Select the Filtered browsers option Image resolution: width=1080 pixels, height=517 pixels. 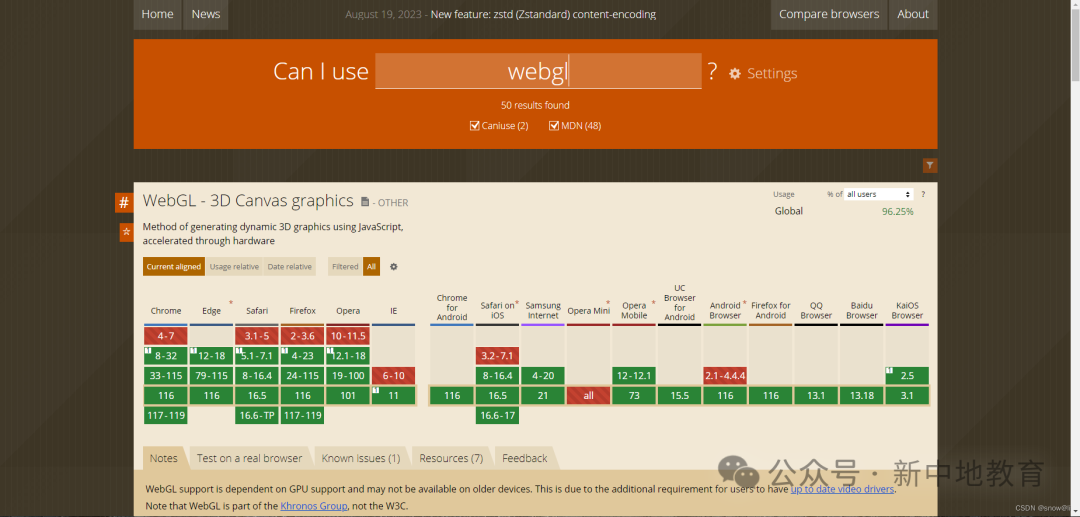tap(345, 266)
